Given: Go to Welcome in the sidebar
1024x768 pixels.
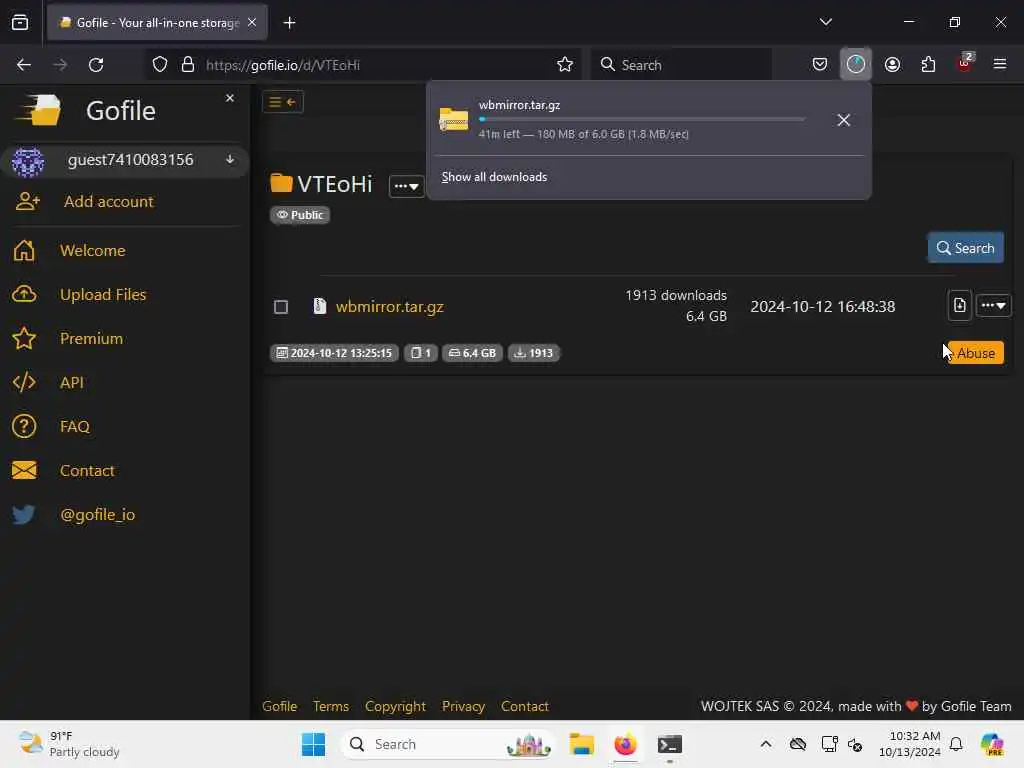Looking at the screenshot, I should point(92,250).
